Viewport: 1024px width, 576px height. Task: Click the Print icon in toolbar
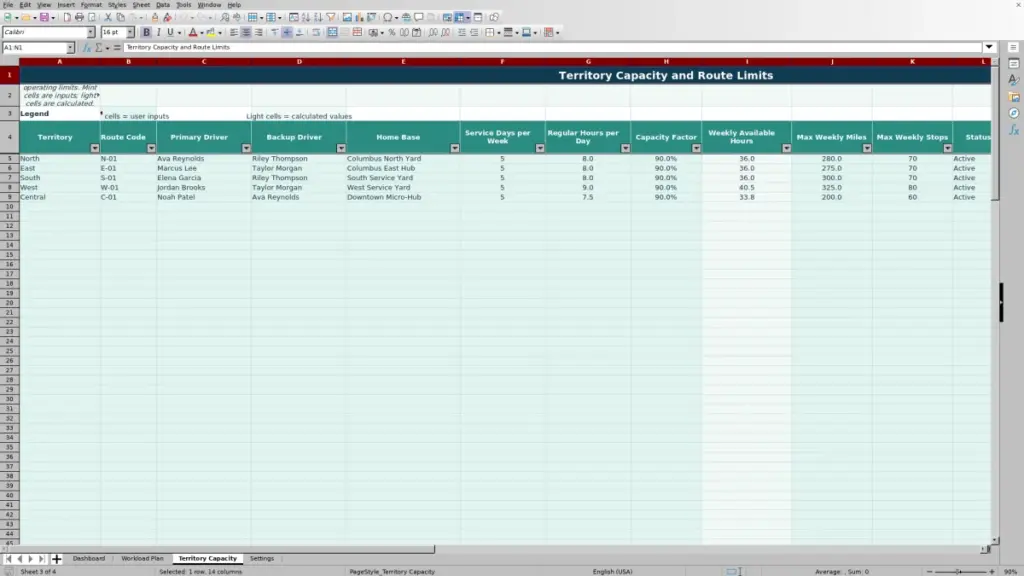click(x=79, y=17)
